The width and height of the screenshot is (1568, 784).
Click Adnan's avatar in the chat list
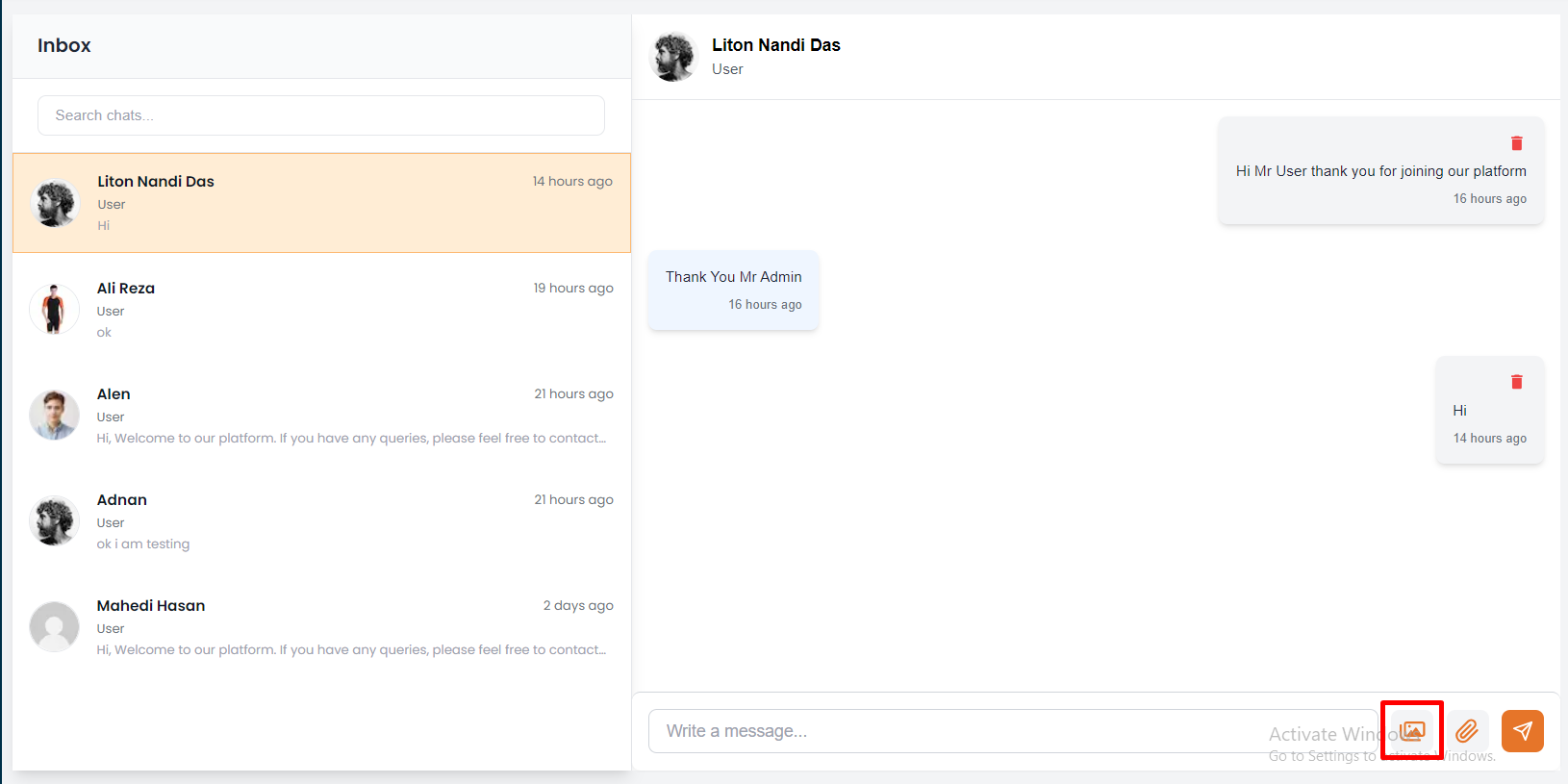(x=55, y=521)
